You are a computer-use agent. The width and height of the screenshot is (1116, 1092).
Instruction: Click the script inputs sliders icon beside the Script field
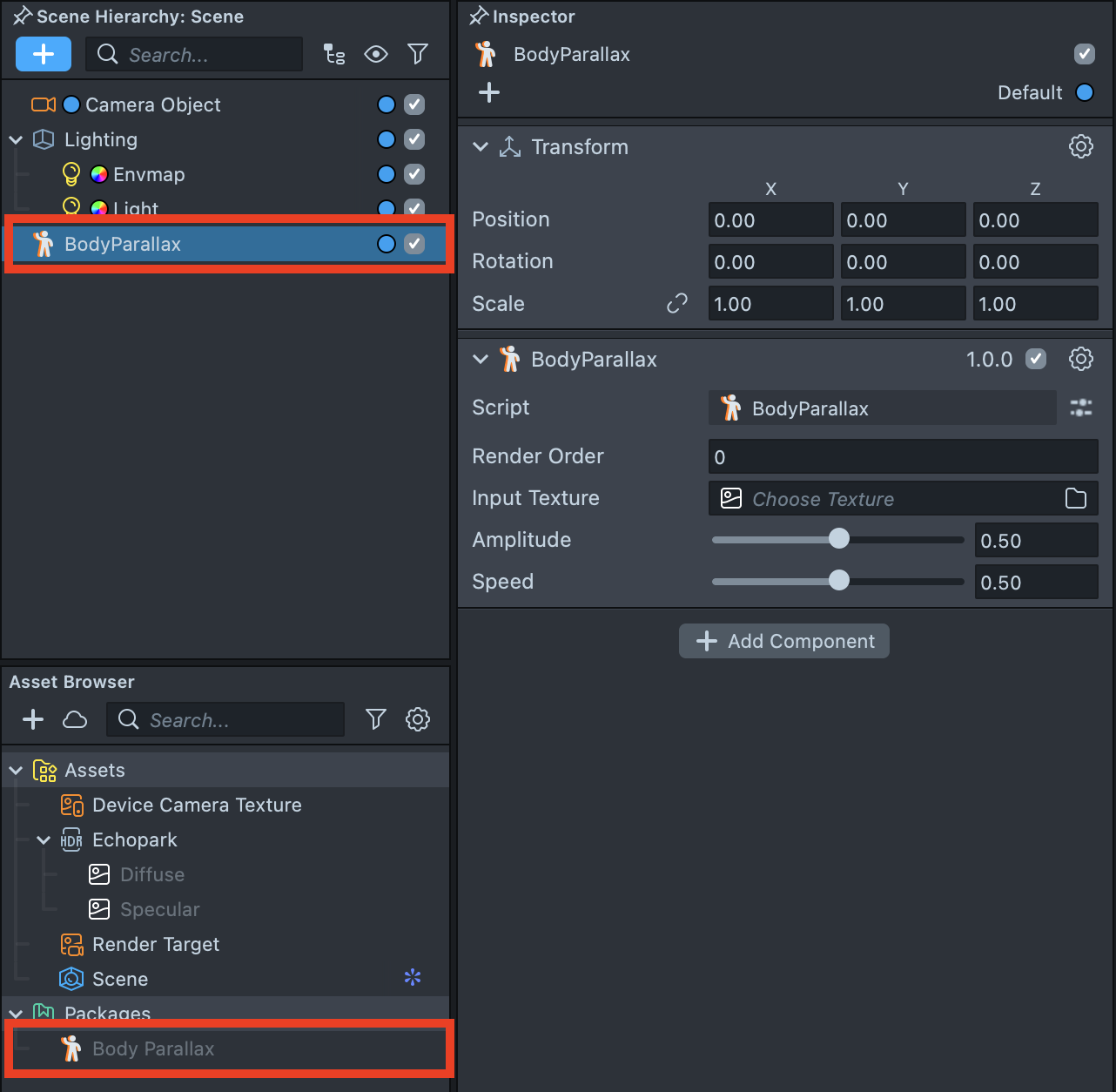coord(1081,408)
